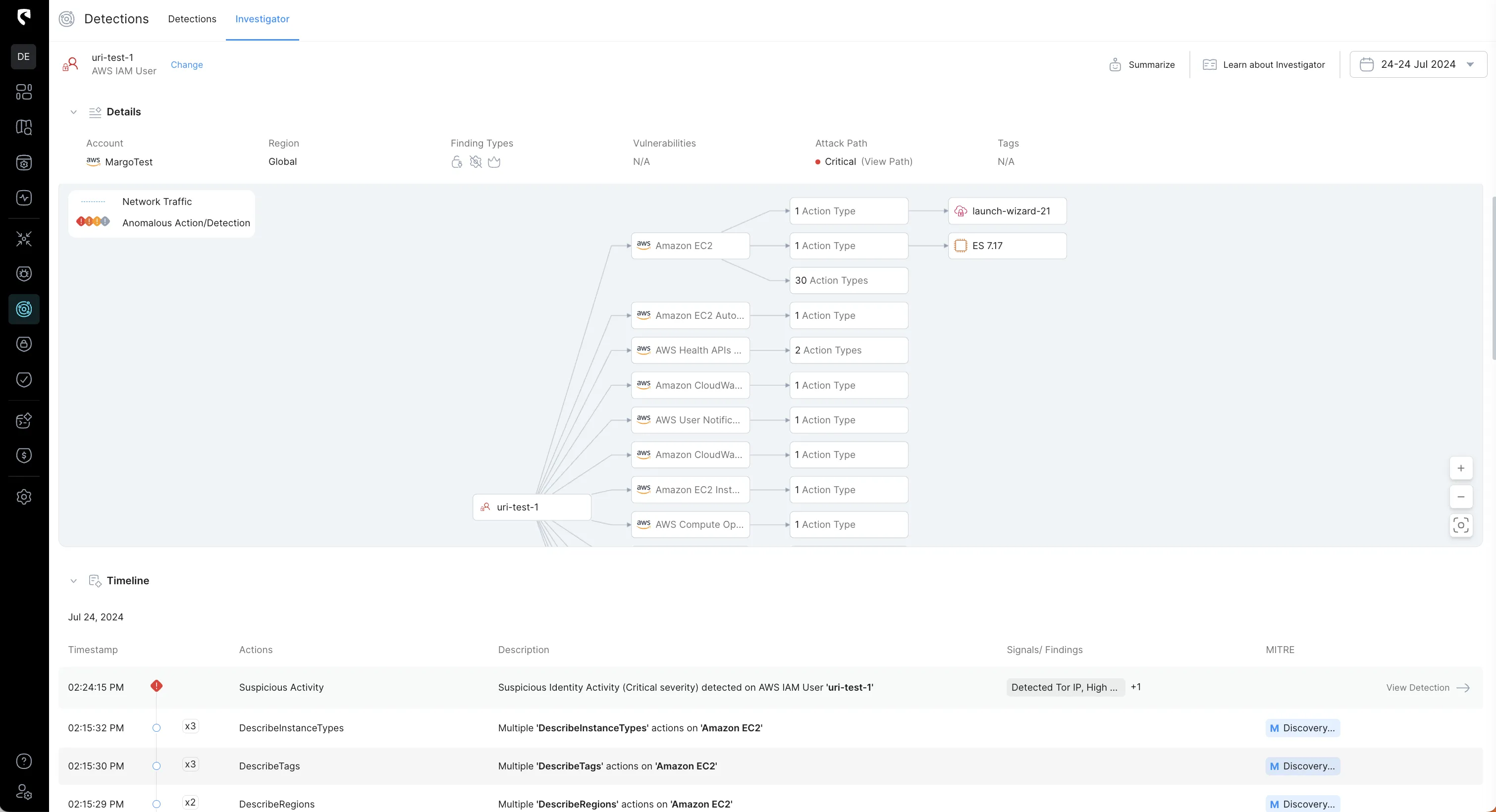The width and height of the screenshot is (1496, 812).
Task: Click the Detections radar icon in header
Action: (67, 19)
